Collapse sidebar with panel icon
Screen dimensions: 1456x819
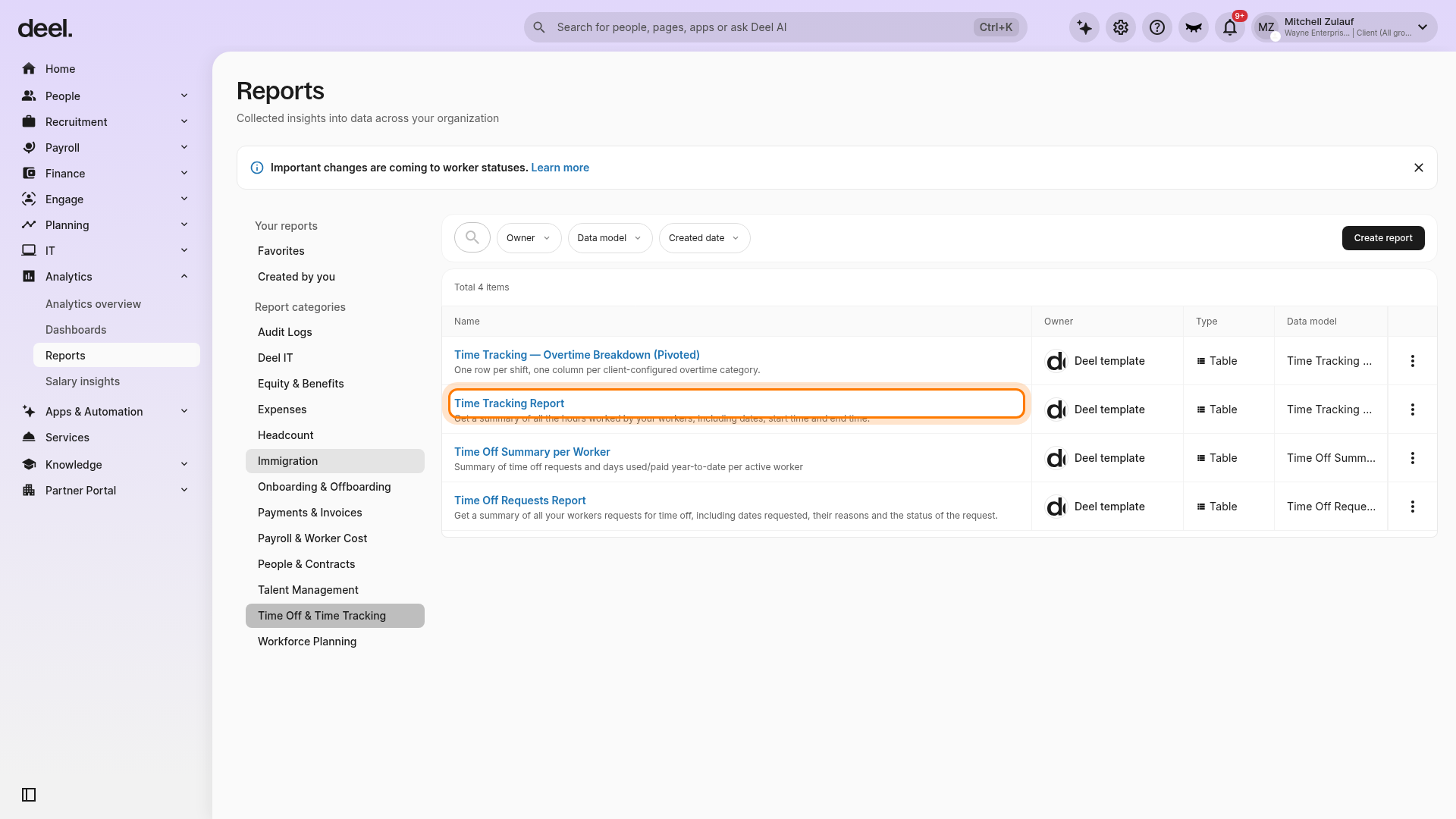29,795
